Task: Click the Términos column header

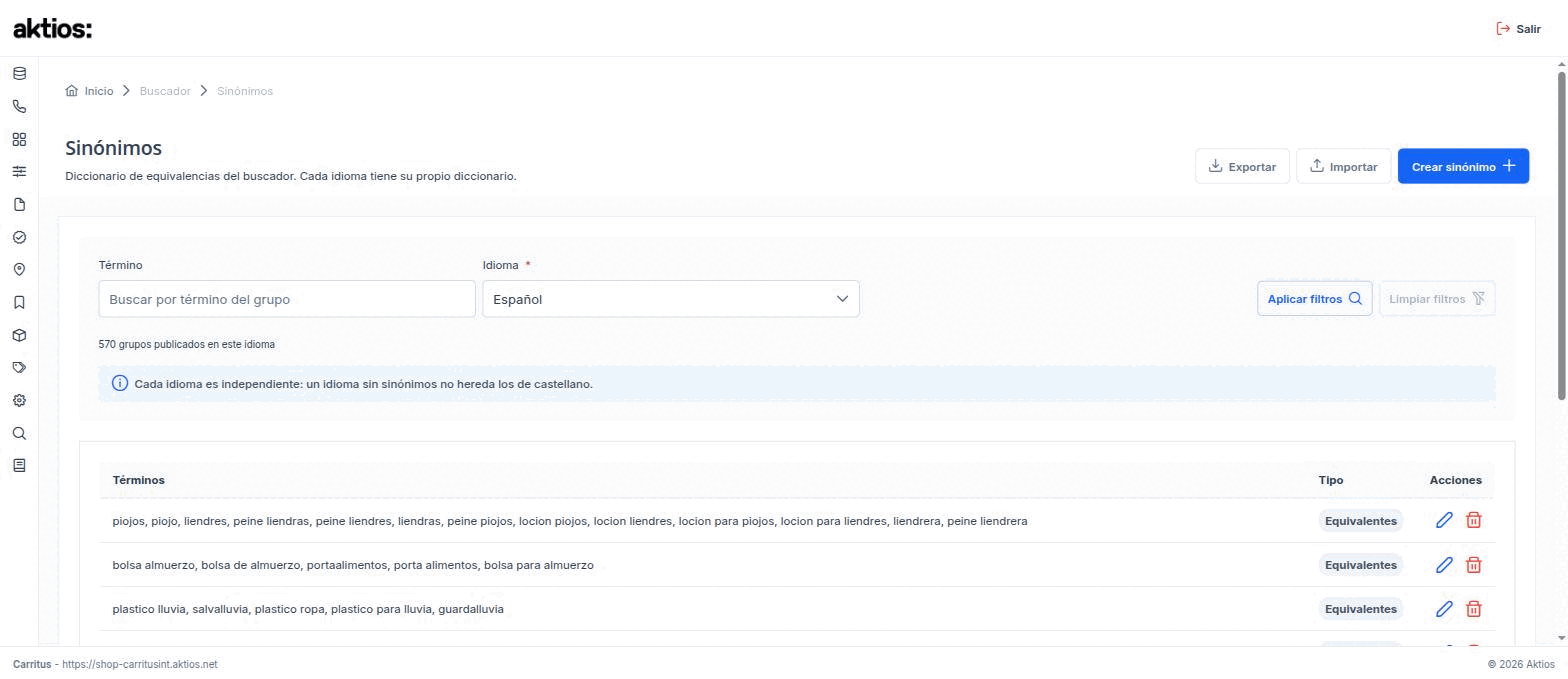Action: 139,480
